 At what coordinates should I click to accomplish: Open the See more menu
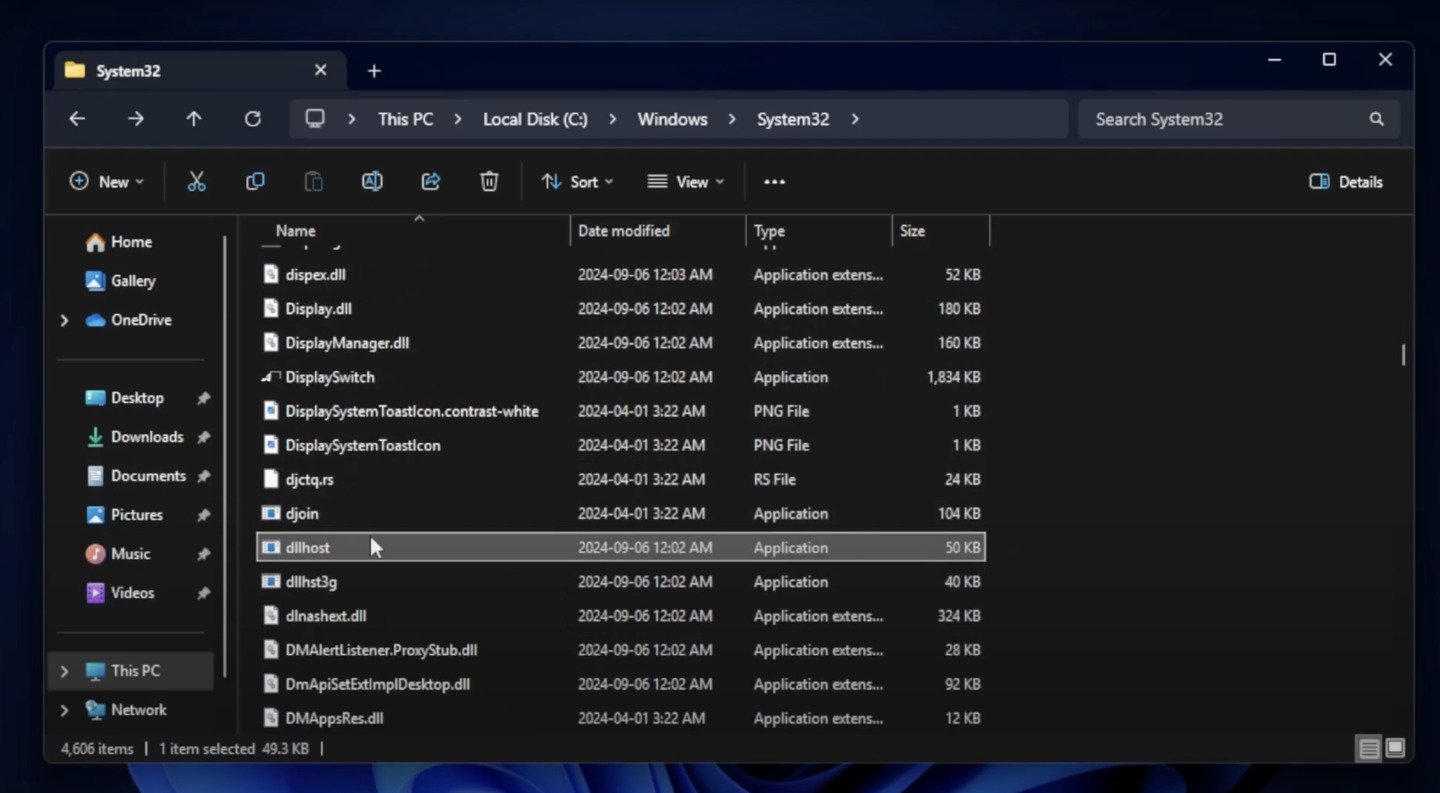[774, 181]
